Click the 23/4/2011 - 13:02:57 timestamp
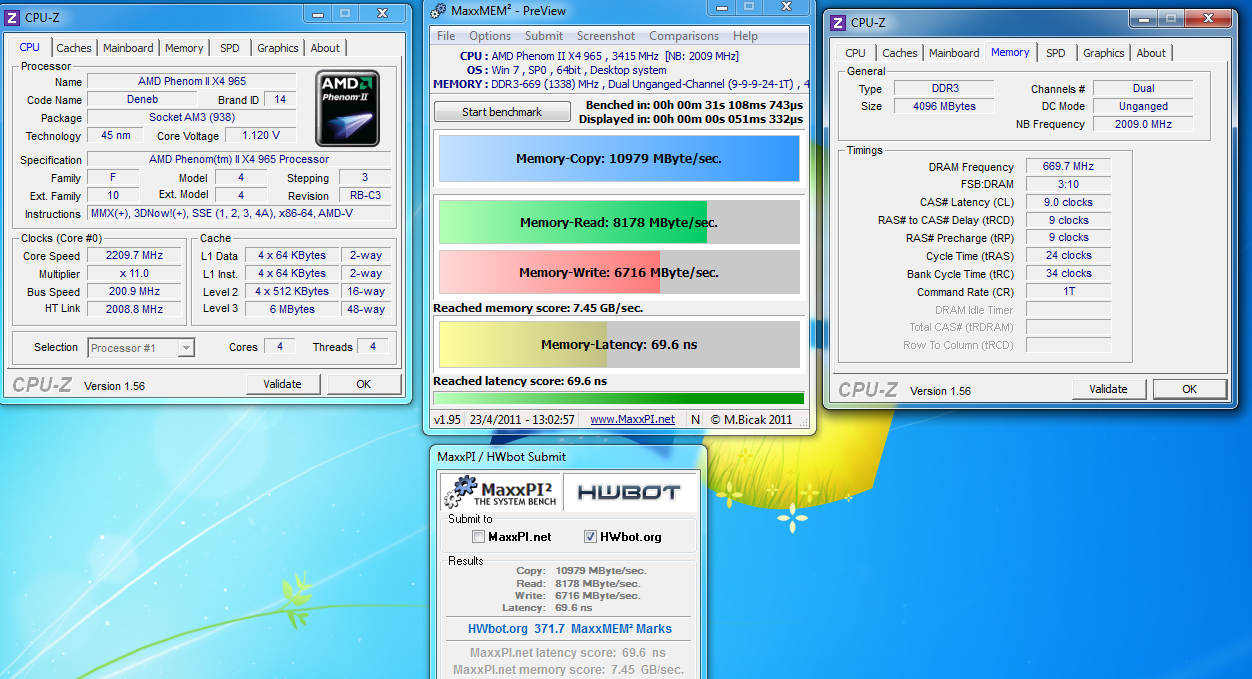This screenshot has width=1252, height=679. [x=523, y=420]
